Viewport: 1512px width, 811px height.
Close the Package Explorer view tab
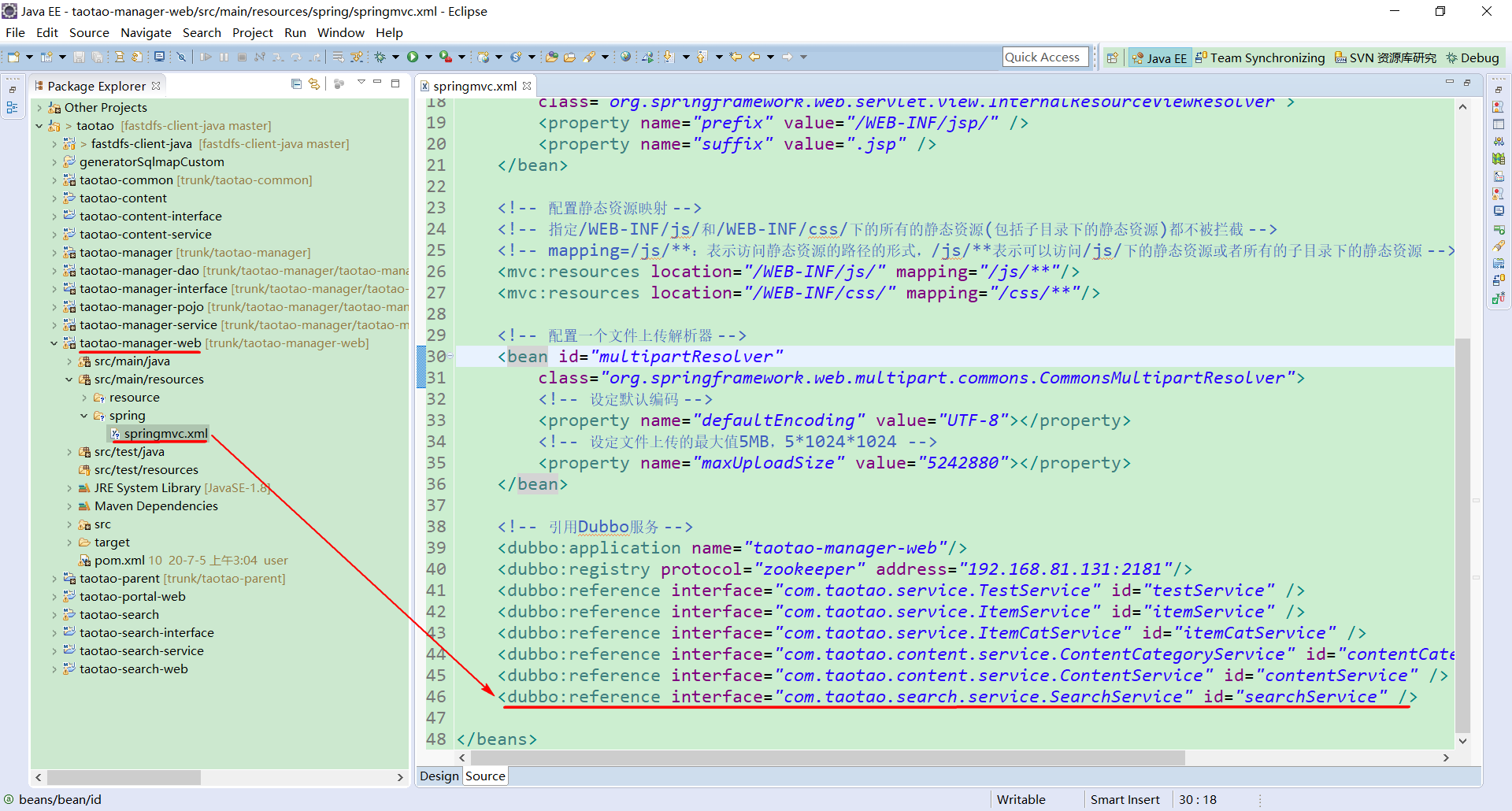click(156, 86)
